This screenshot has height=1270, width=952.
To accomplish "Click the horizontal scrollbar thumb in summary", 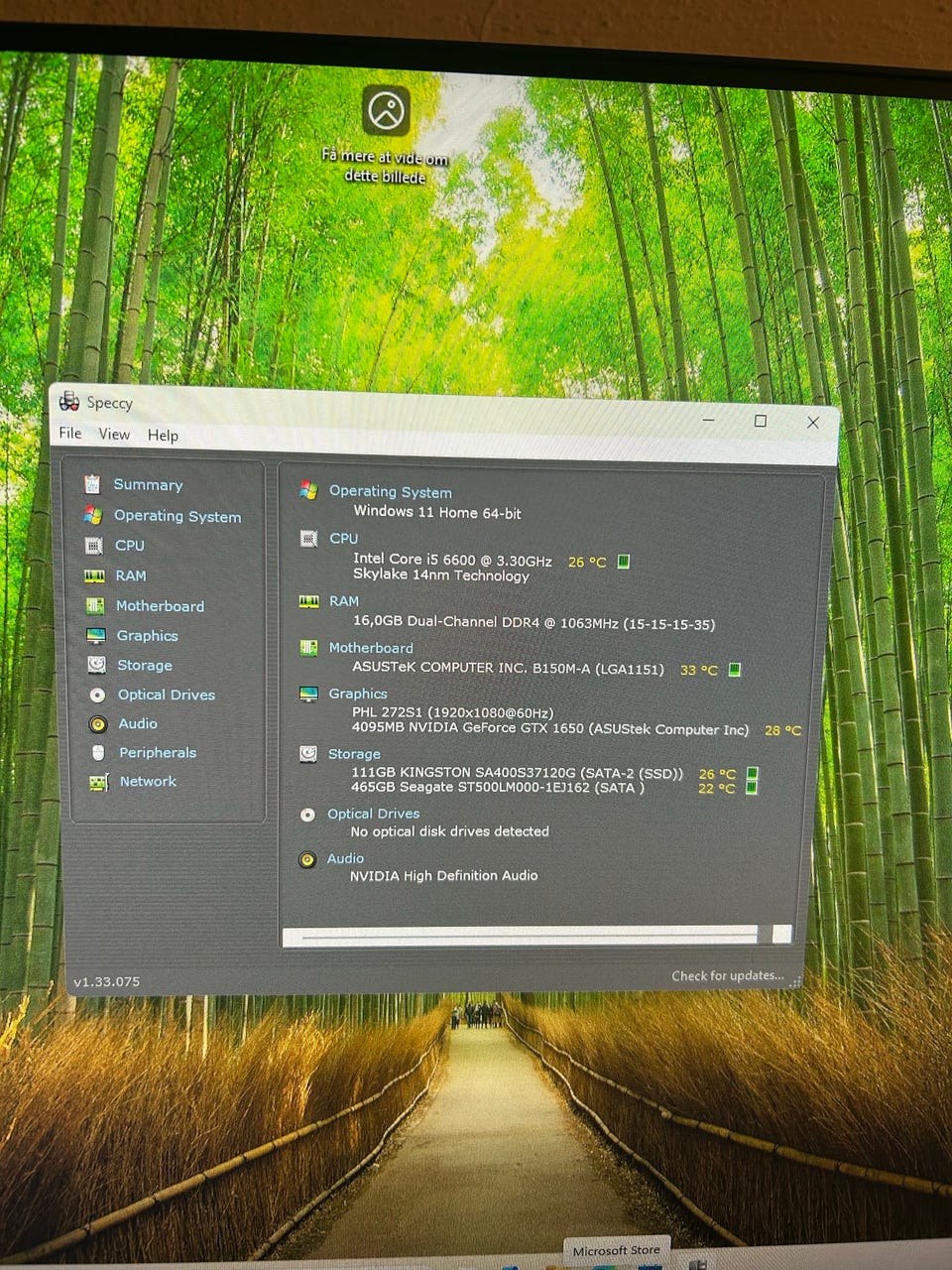I will 529,935.
